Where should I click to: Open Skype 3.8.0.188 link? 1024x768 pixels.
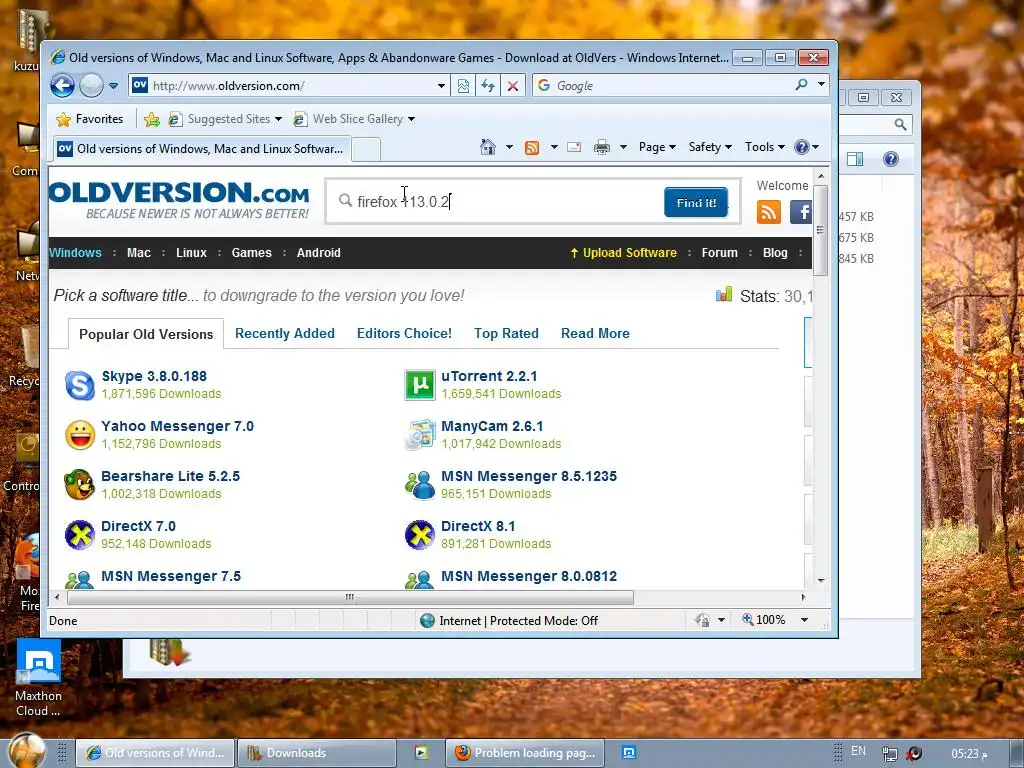[x=154, y=376]
